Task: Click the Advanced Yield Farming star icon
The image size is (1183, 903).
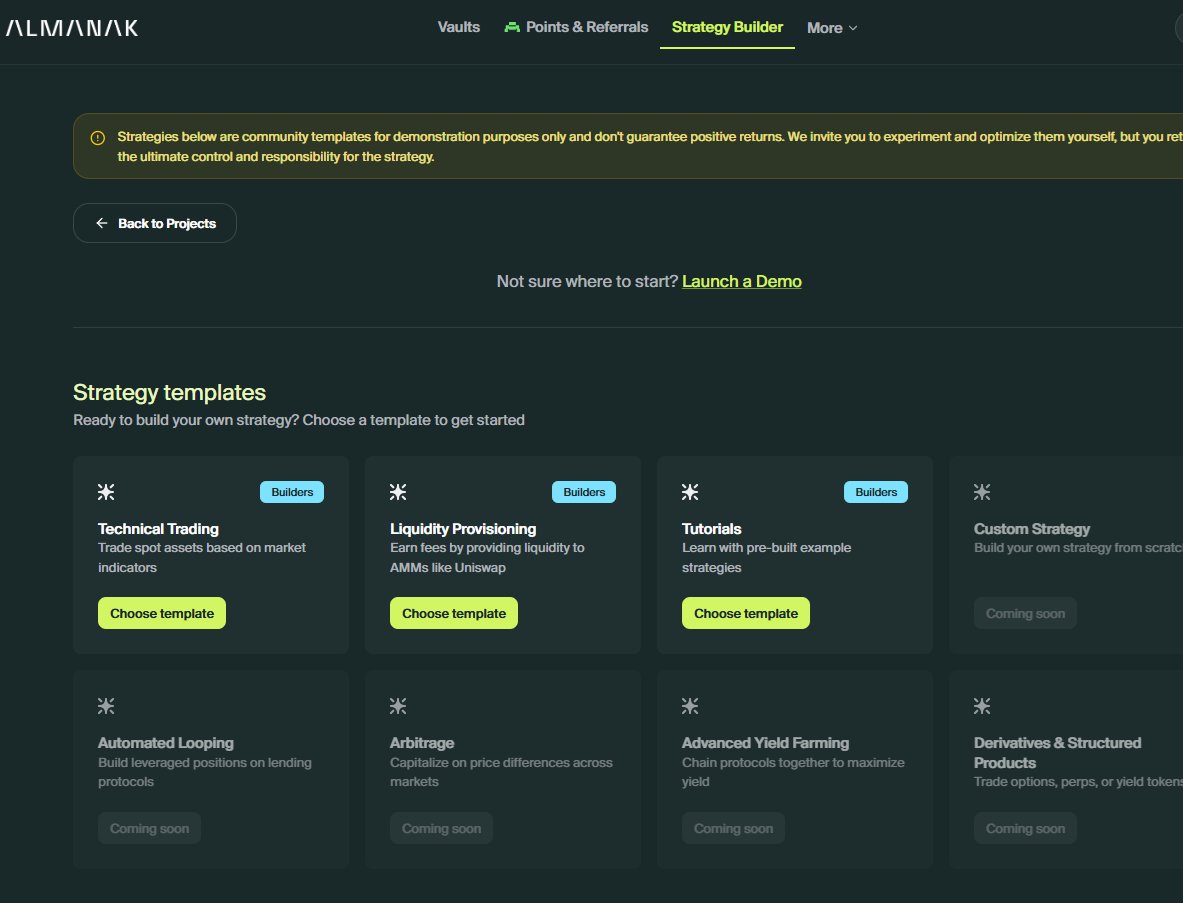Action: pos(690,706)
